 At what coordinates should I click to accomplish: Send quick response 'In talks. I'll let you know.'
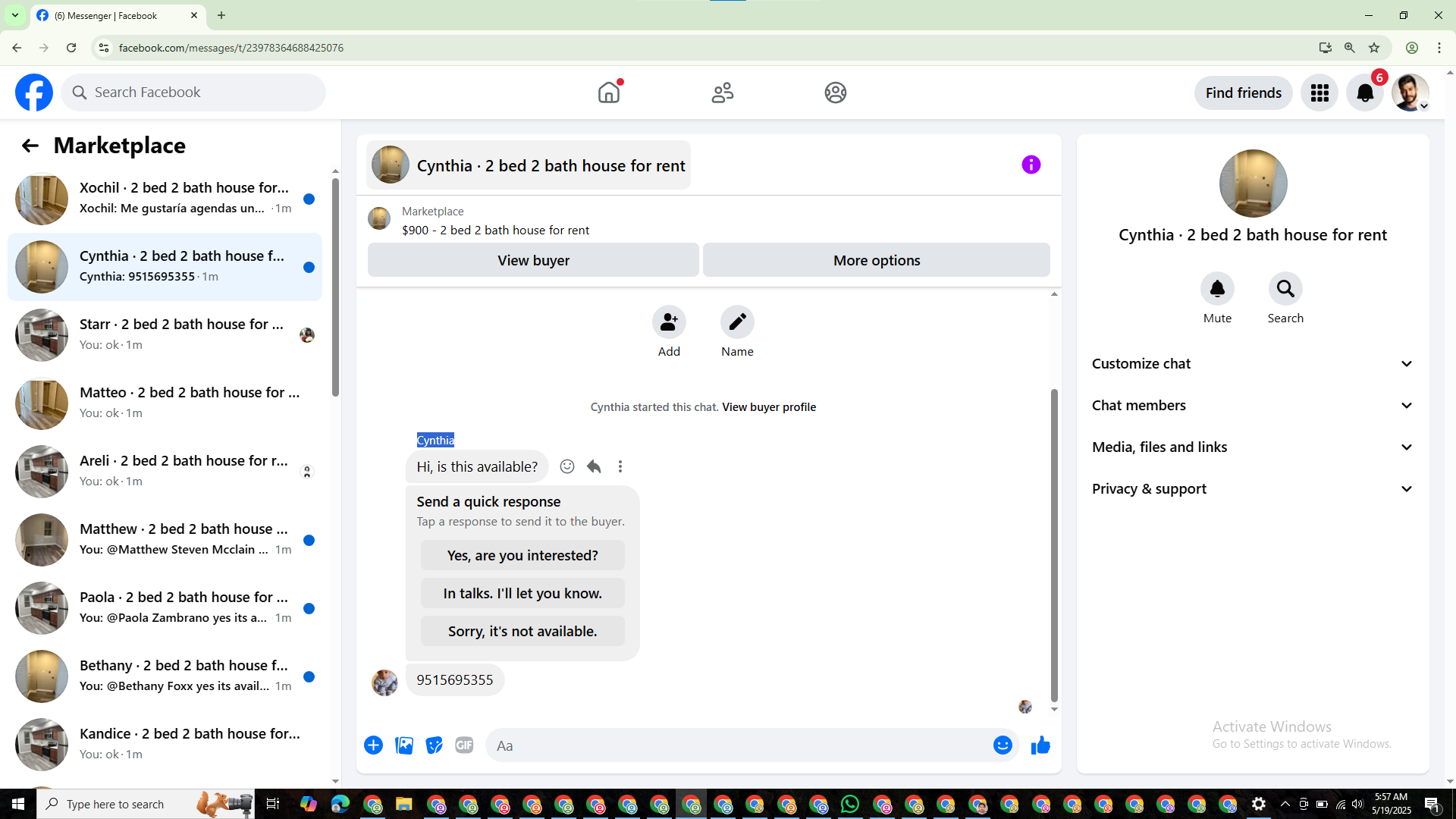click(522, 593)
